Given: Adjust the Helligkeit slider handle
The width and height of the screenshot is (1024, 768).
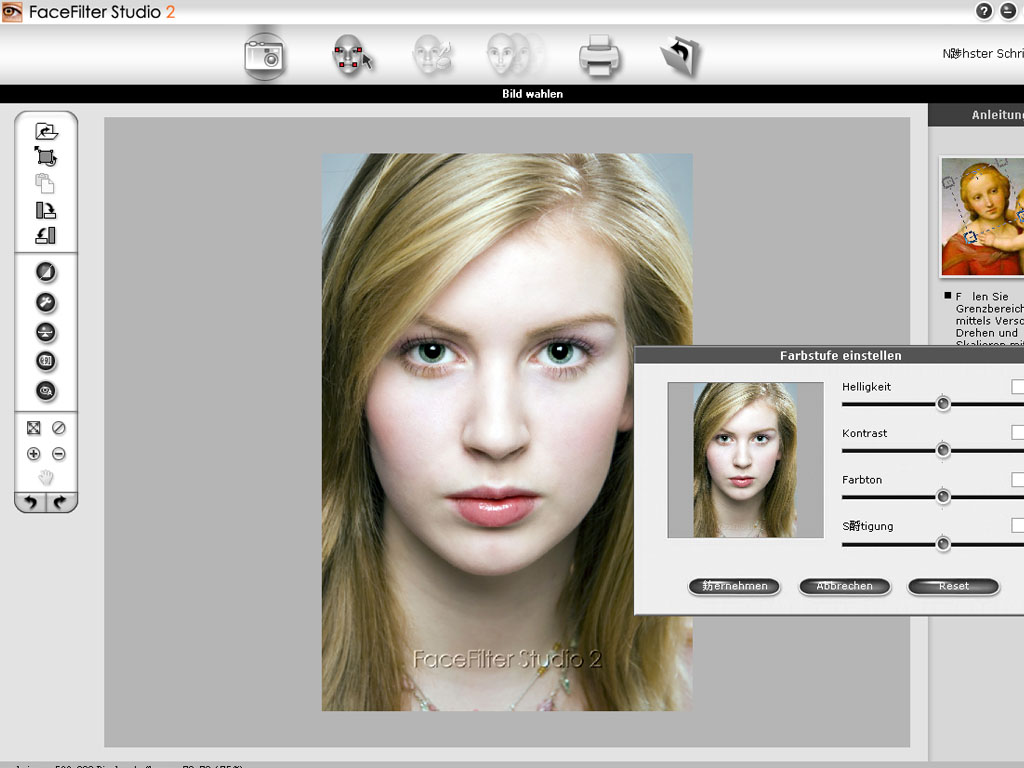Looking at the screenshot, I should coord(942,403).
